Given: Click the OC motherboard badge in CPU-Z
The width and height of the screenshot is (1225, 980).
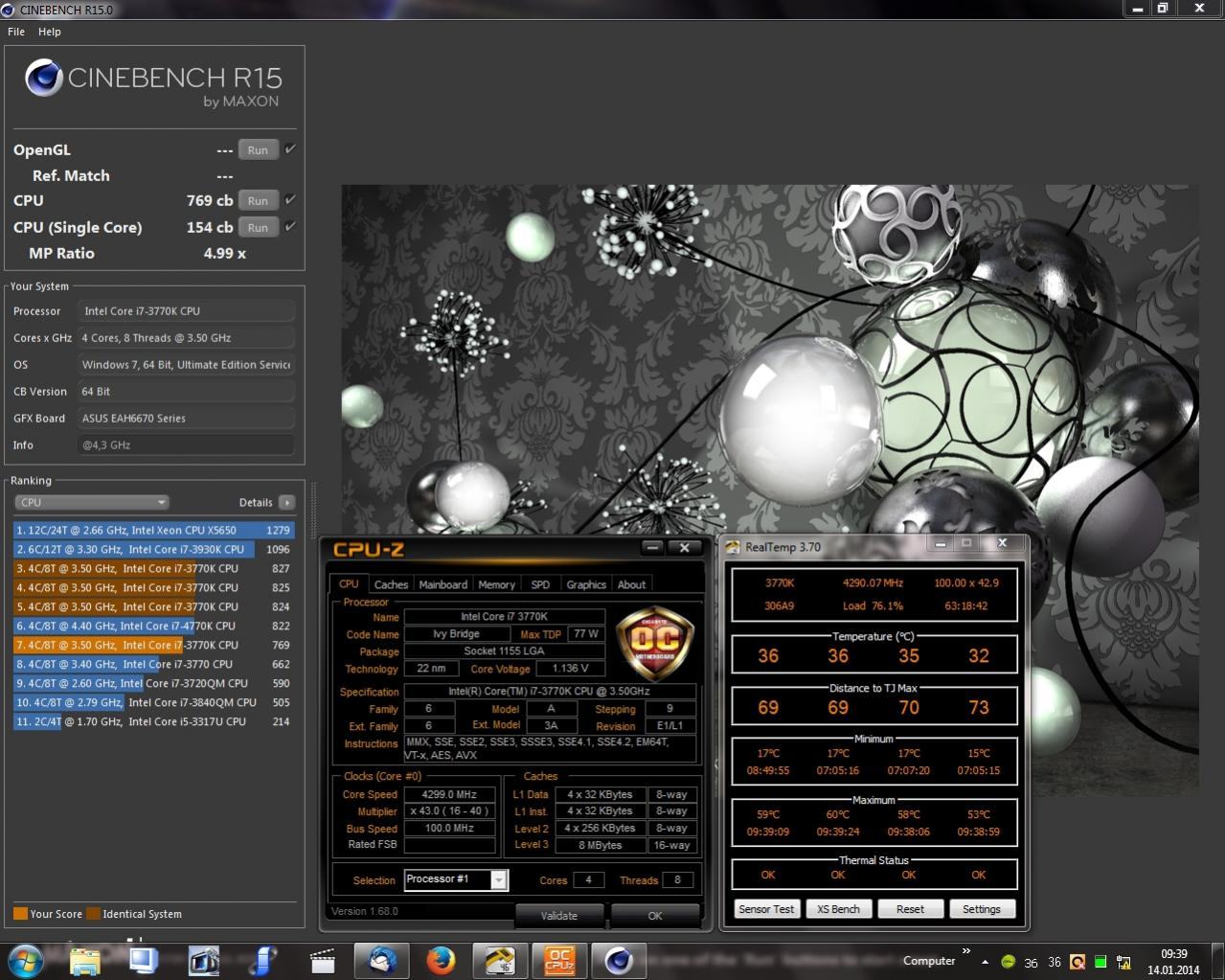Looking at the screenshot, I should [x=655, y=643].
